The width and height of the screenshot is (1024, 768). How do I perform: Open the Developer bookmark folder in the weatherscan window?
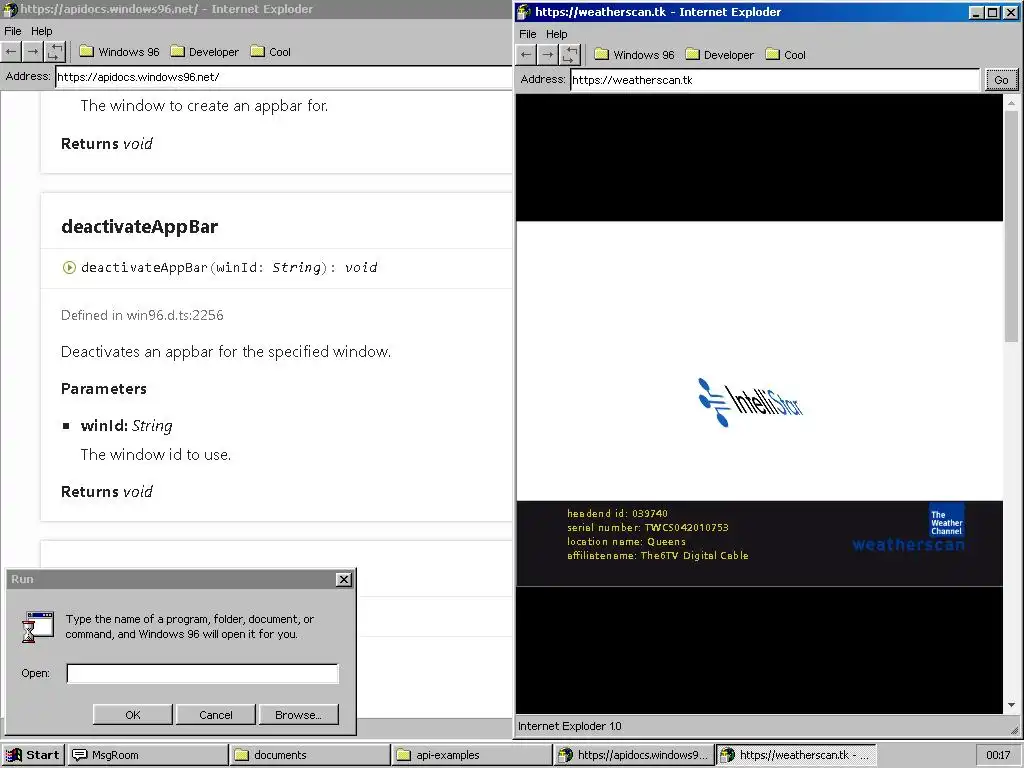[720, 55]
